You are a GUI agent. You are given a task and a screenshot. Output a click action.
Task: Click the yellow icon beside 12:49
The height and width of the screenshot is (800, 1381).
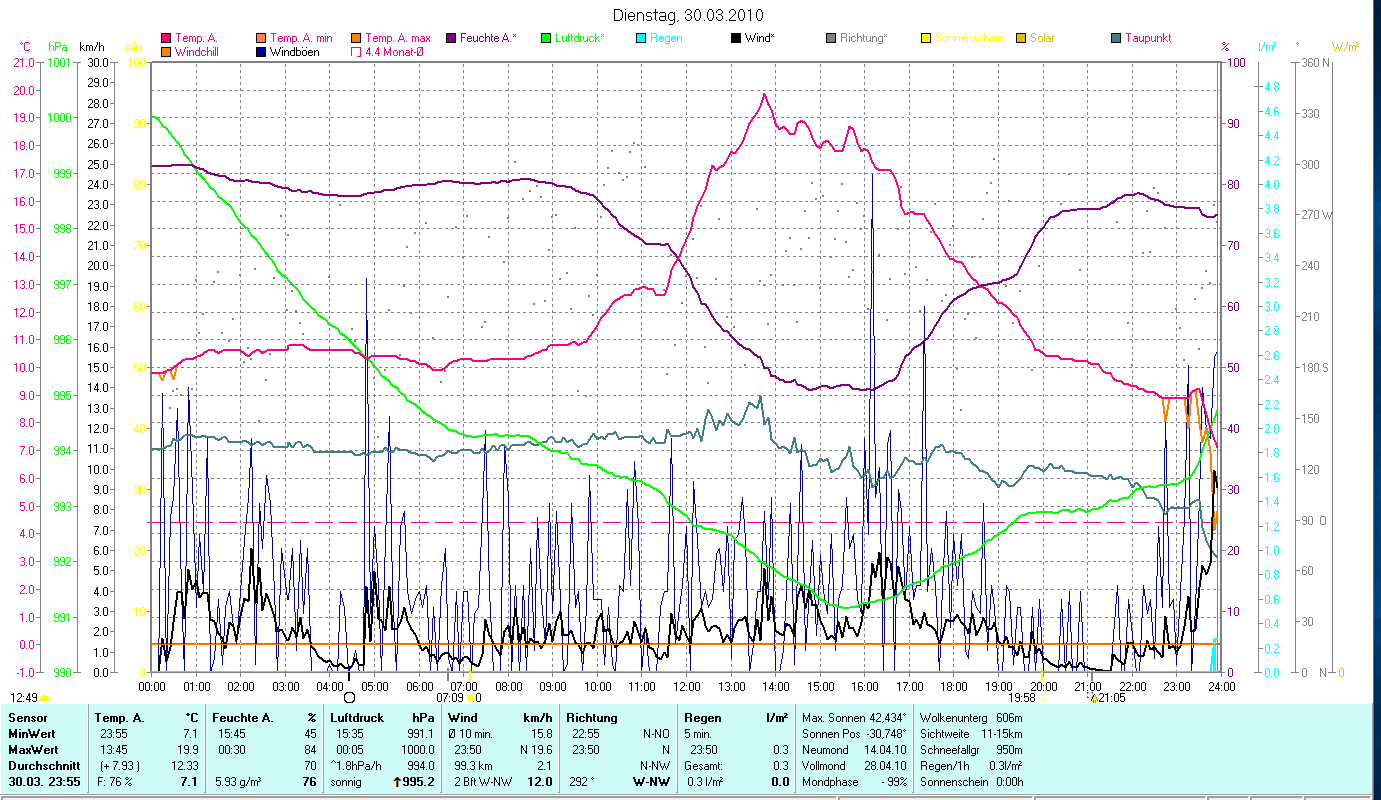tap(44, 698)
